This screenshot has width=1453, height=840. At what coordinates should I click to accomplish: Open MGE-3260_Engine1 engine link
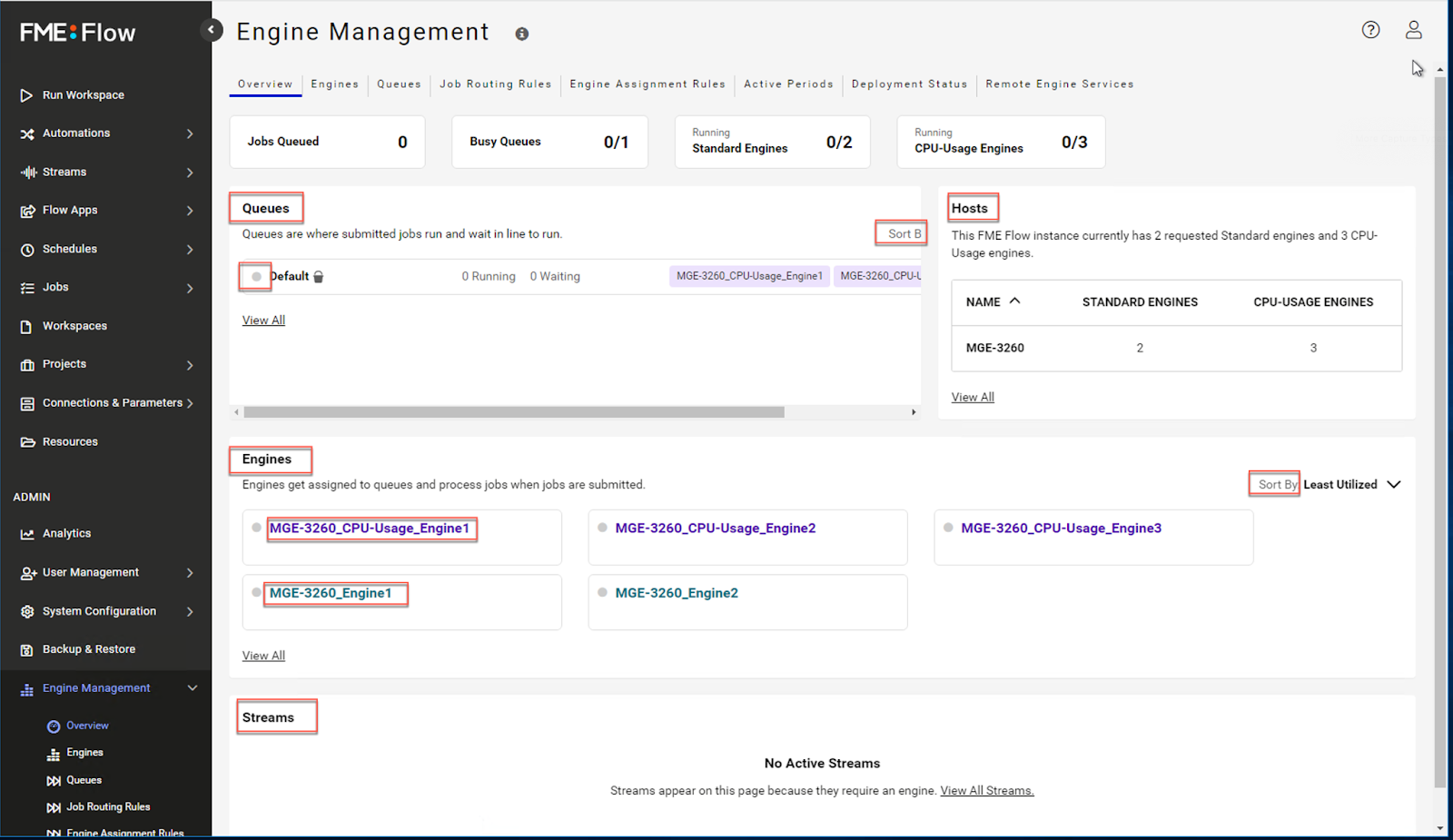pyautogui.click(x=331, y=593)
